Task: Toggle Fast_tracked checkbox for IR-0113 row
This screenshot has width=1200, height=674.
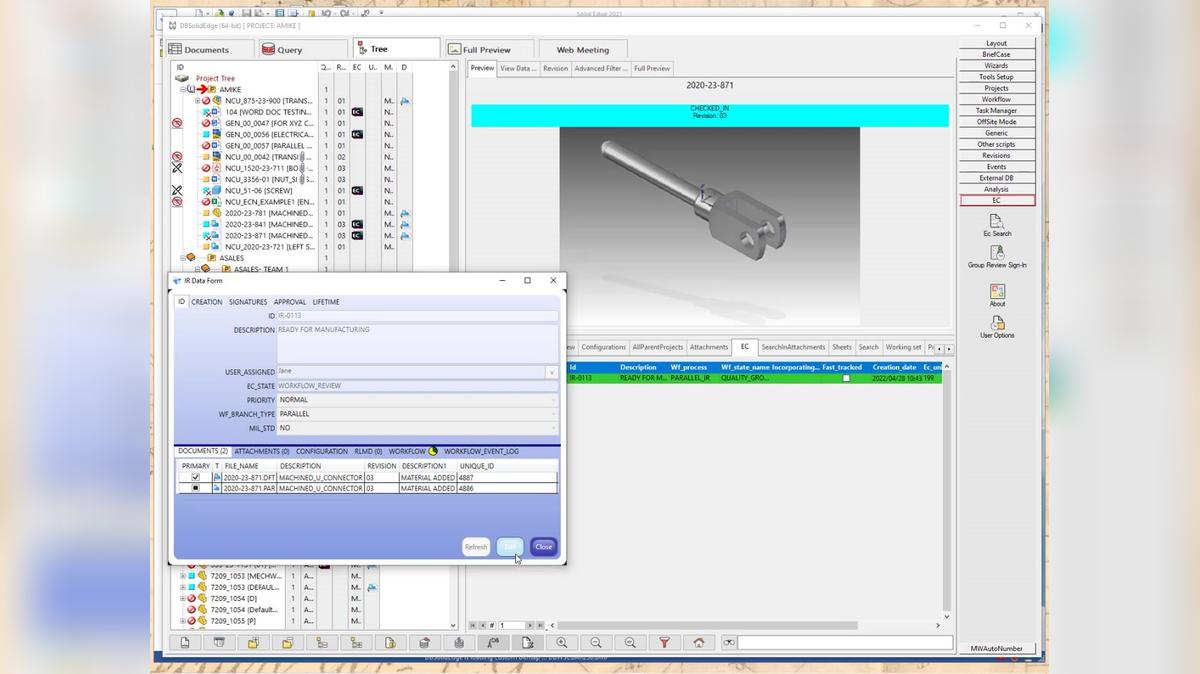Action: 846,379
